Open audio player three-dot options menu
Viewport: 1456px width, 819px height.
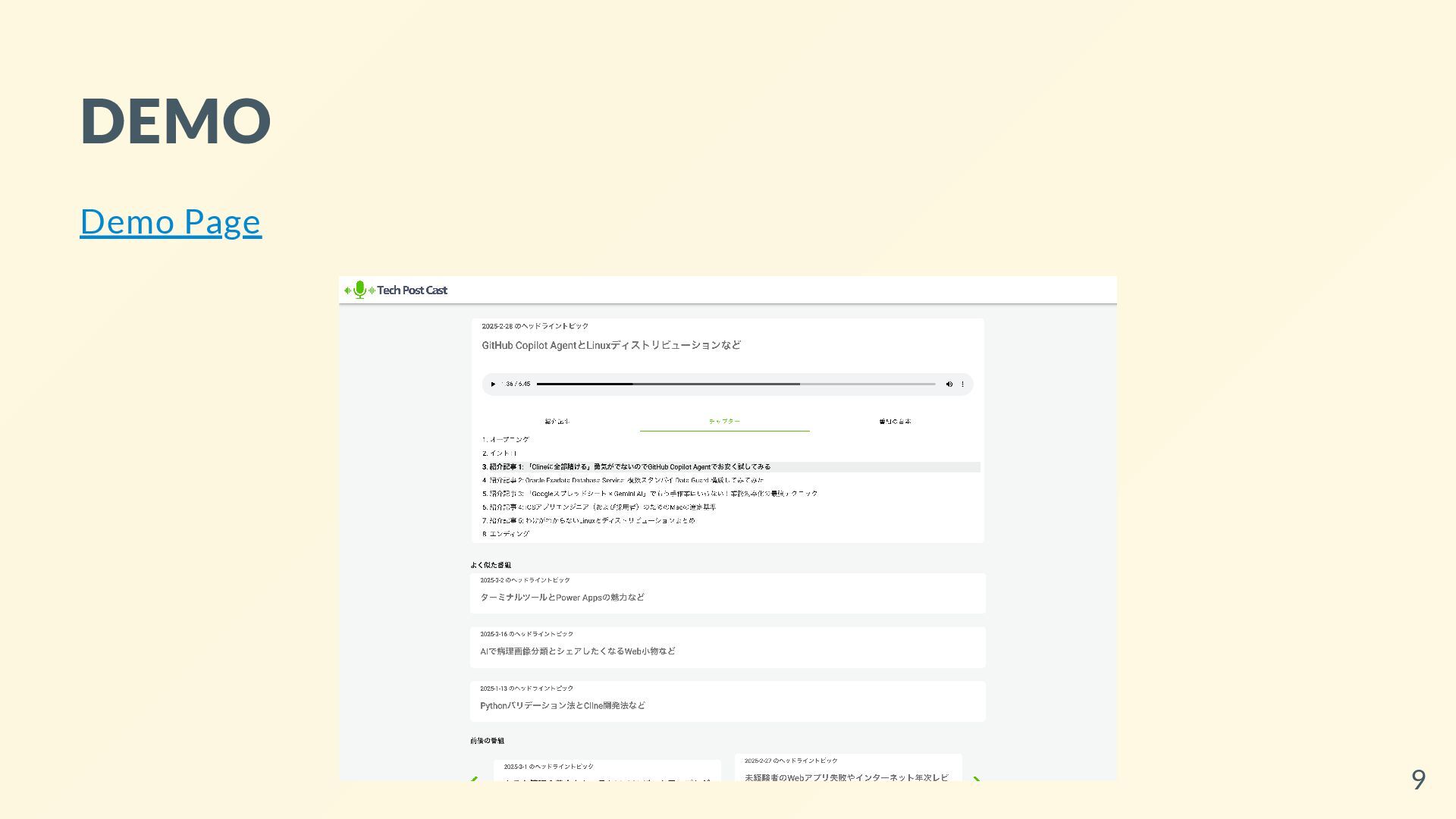963,384
